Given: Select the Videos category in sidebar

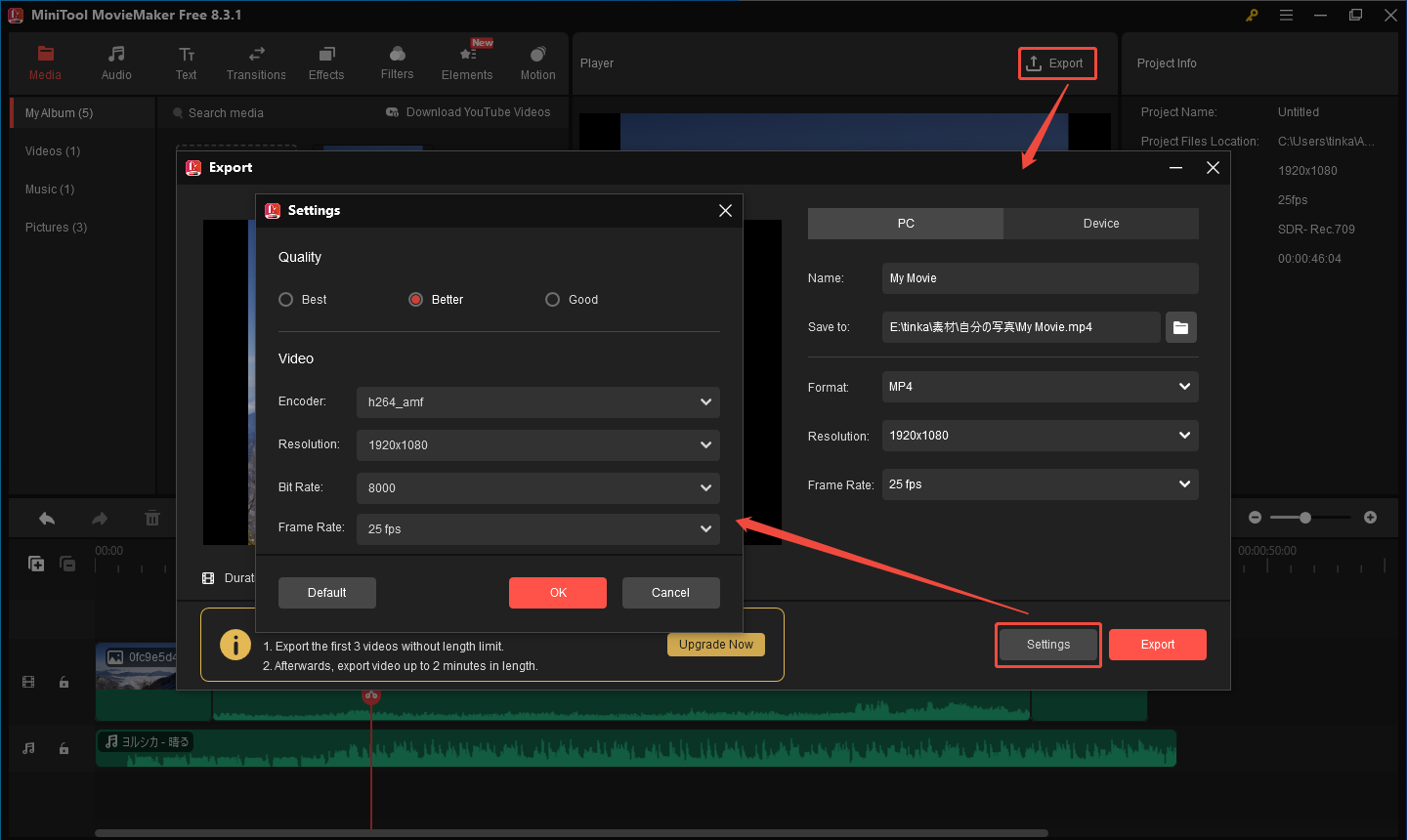Looking at the screenshot, I should coord(52,150).
